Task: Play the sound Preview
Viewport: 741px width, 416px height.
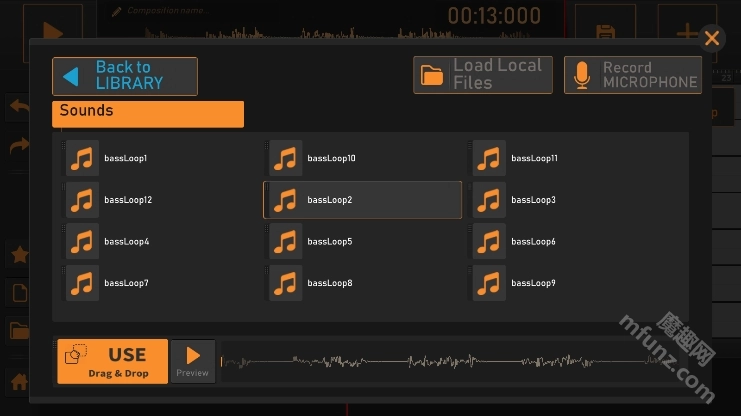Action: (192, 361)
